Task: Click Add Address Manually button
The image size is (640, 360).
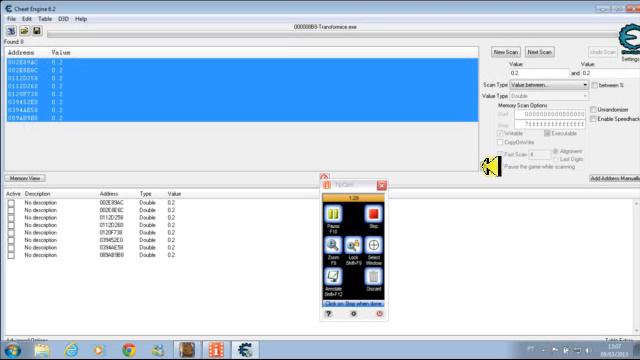Action: point(615,178)
